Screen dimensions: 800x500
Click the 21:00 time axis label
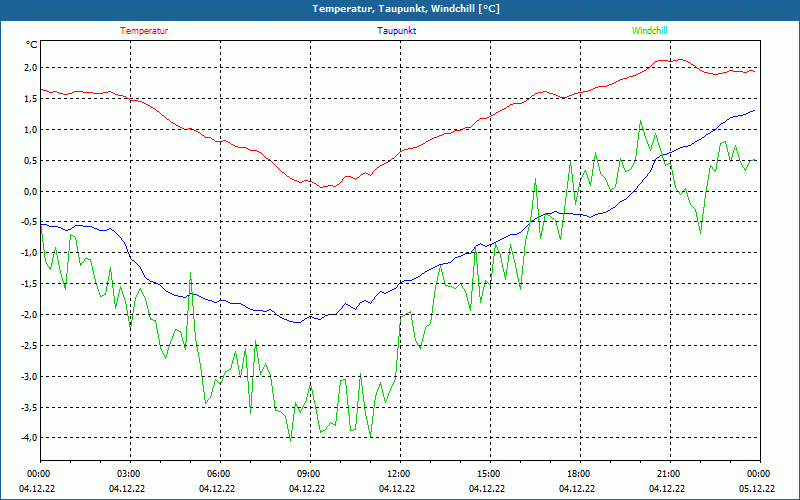[670, 474]
